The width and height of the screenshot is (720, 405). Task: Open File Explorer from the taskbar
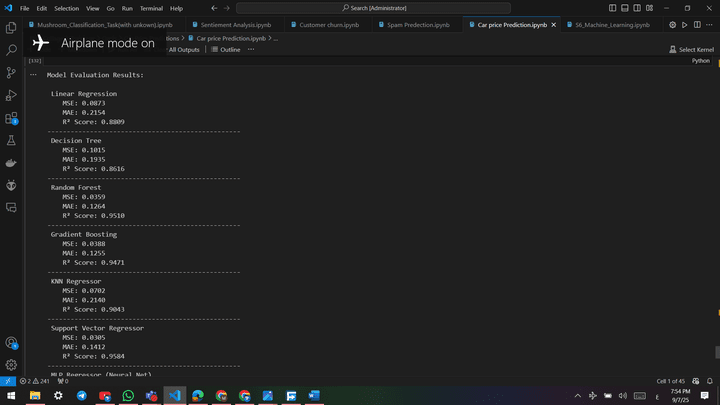pyautogui.click(x=35, y=395)
